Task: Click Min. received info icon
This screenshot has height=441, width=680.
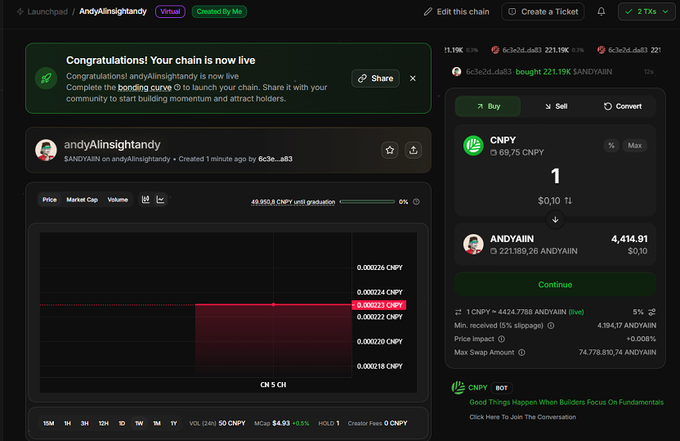Action: 551,326
